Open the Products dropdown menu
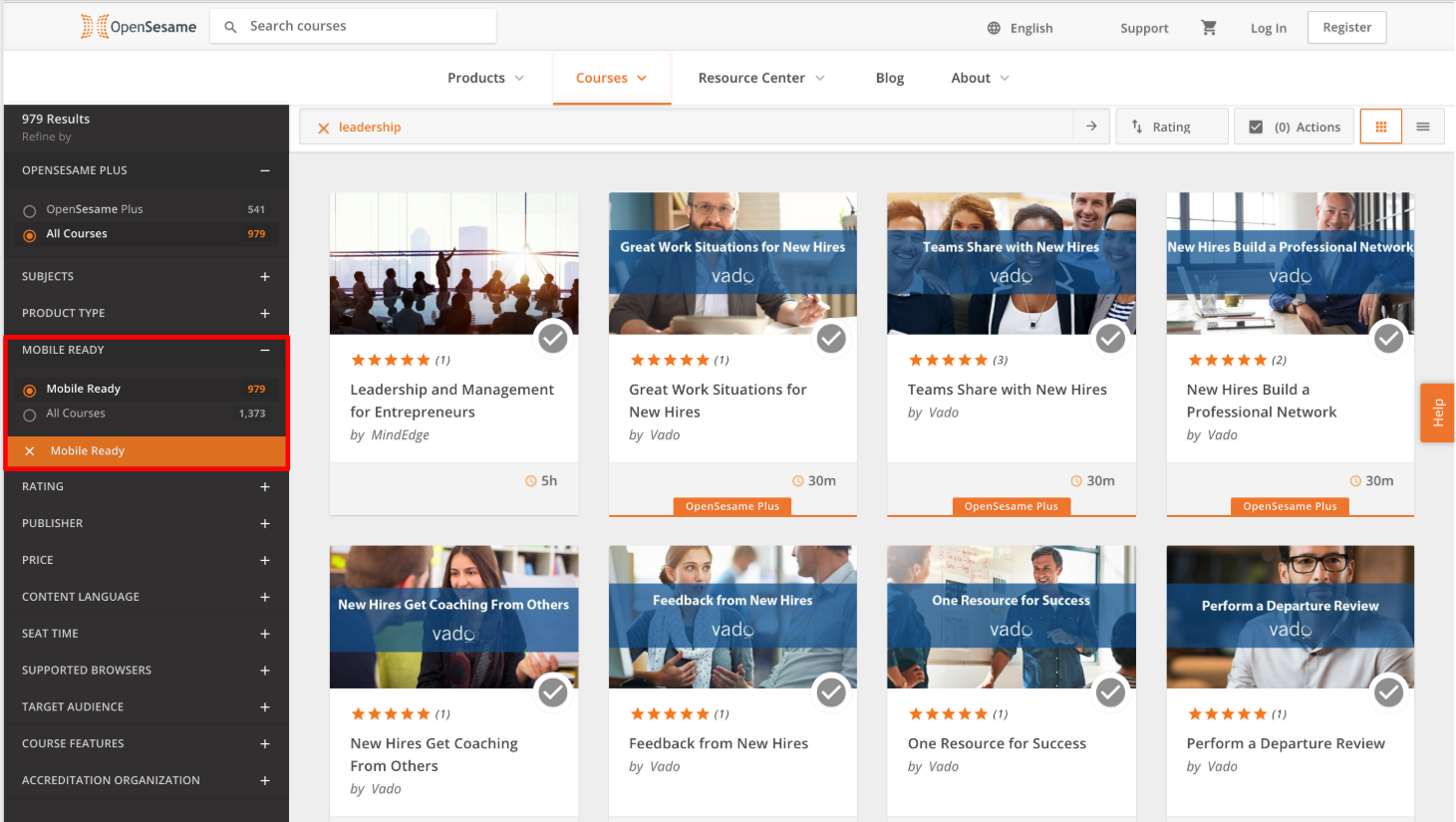 485,78
